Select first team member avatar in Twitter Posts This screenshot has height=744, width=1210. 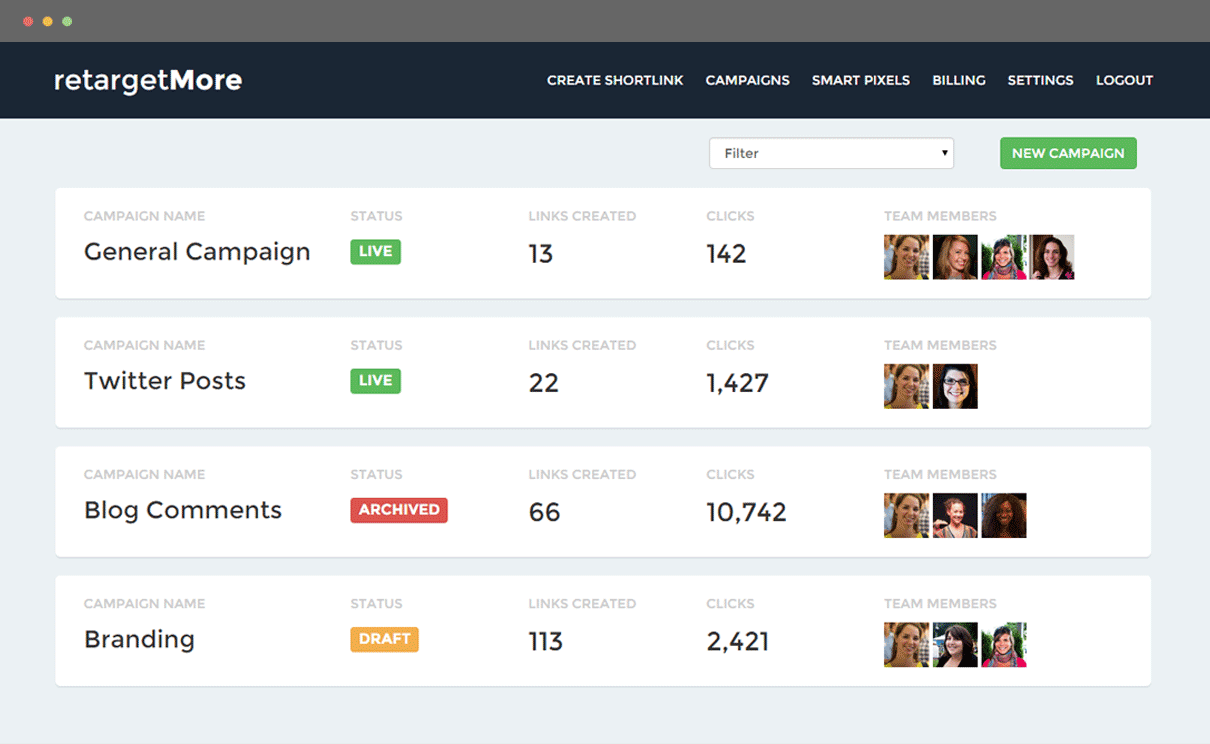click(x=906, y=386)
